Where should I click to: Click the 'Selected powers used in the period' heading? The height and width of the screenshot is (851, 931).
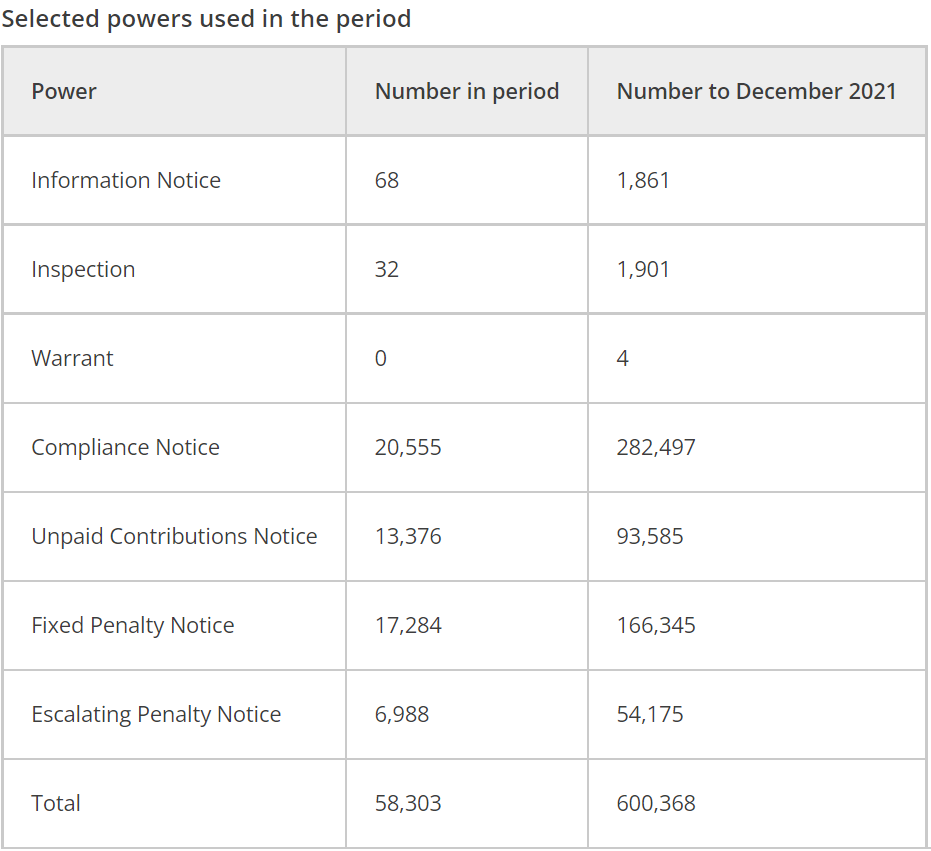tap(206, 19)
